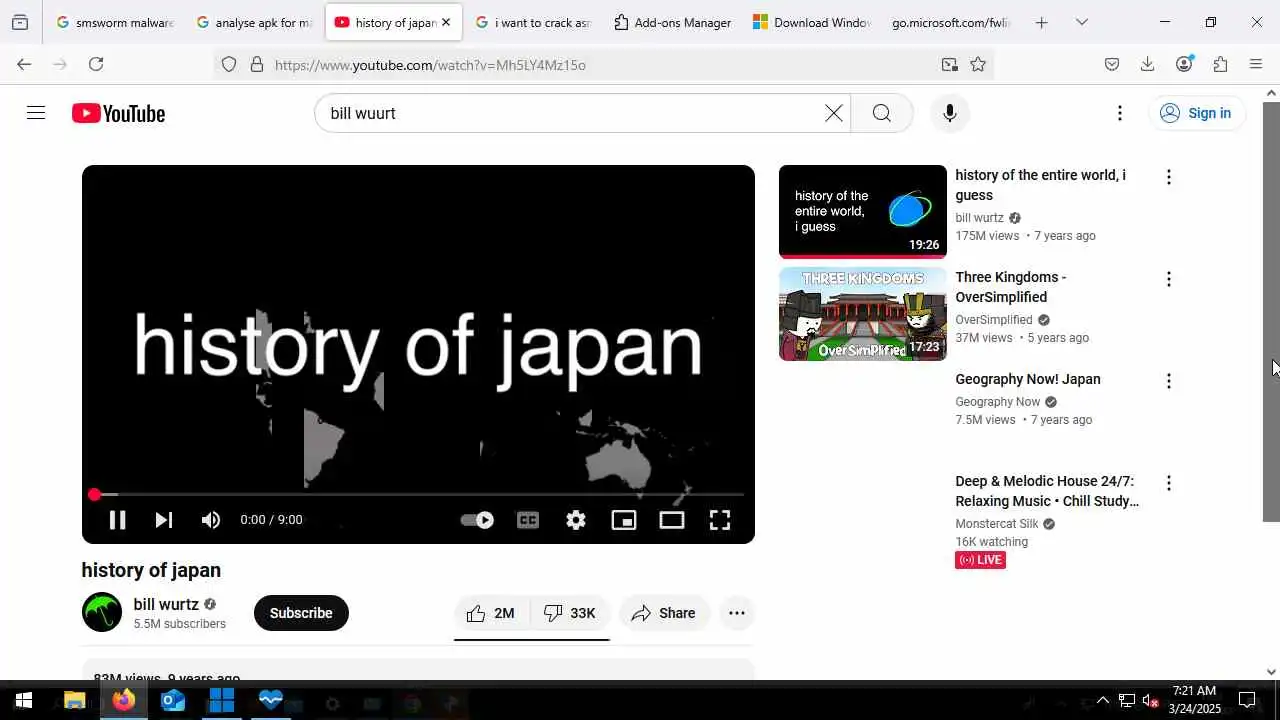Viewport: 1280px width, 720px height.
Task: Reload the current page
Action: (96, 64)
